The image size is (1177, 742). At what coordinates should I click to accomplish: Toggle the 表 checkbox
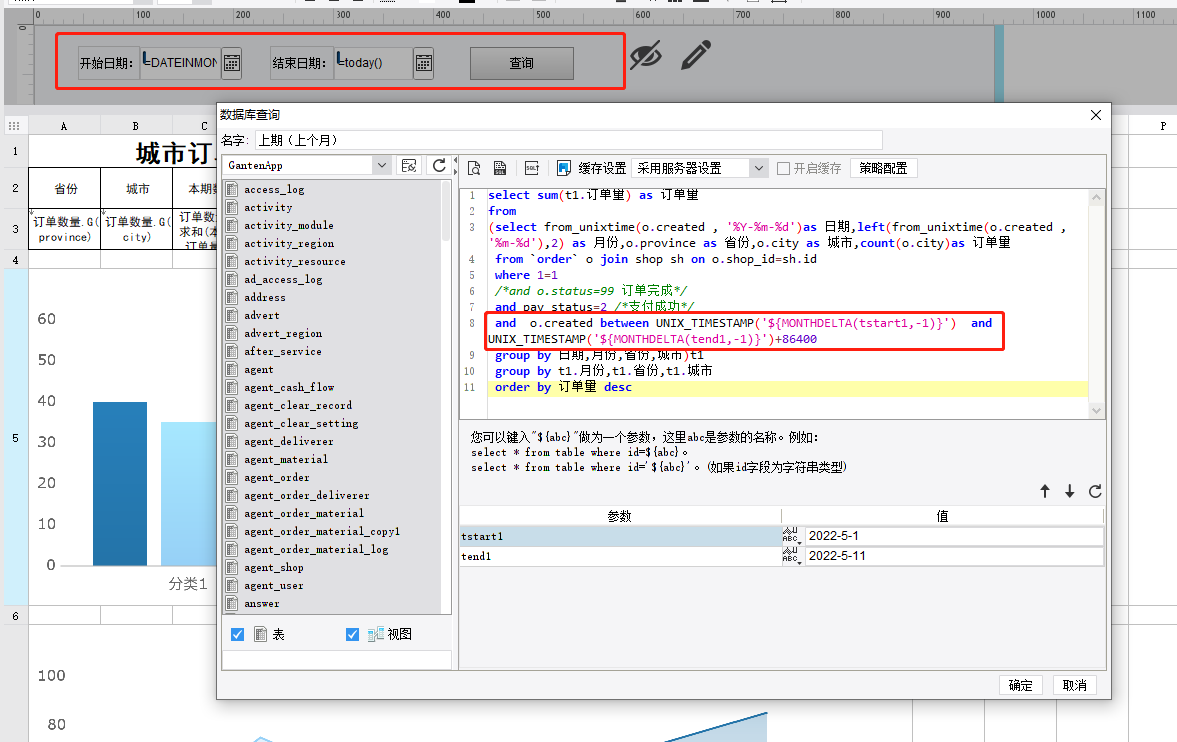coord(237,635)
